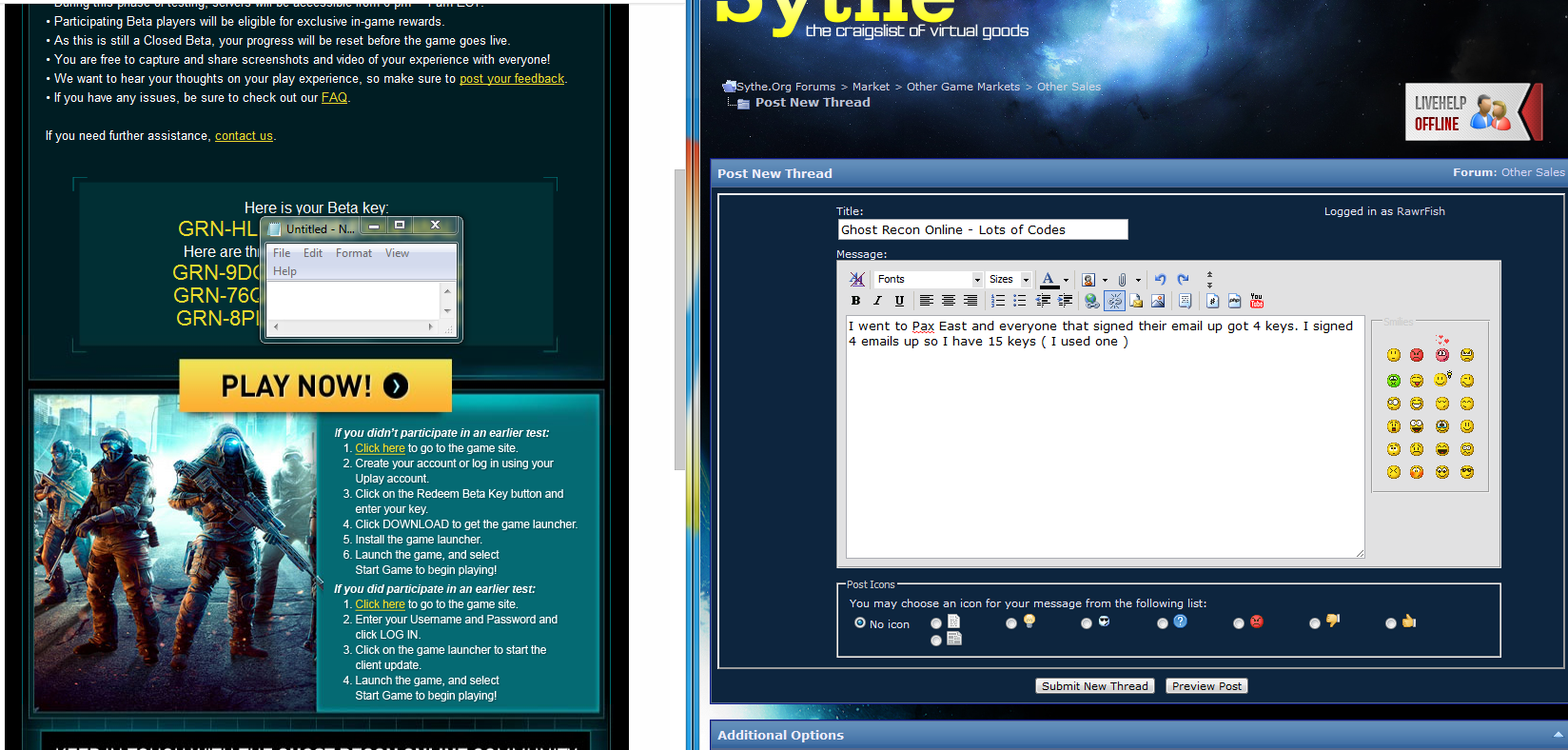The height and width of the screenshot is (750, 1568).
Task: Decrease the text indent
Action: point(1043,301)
